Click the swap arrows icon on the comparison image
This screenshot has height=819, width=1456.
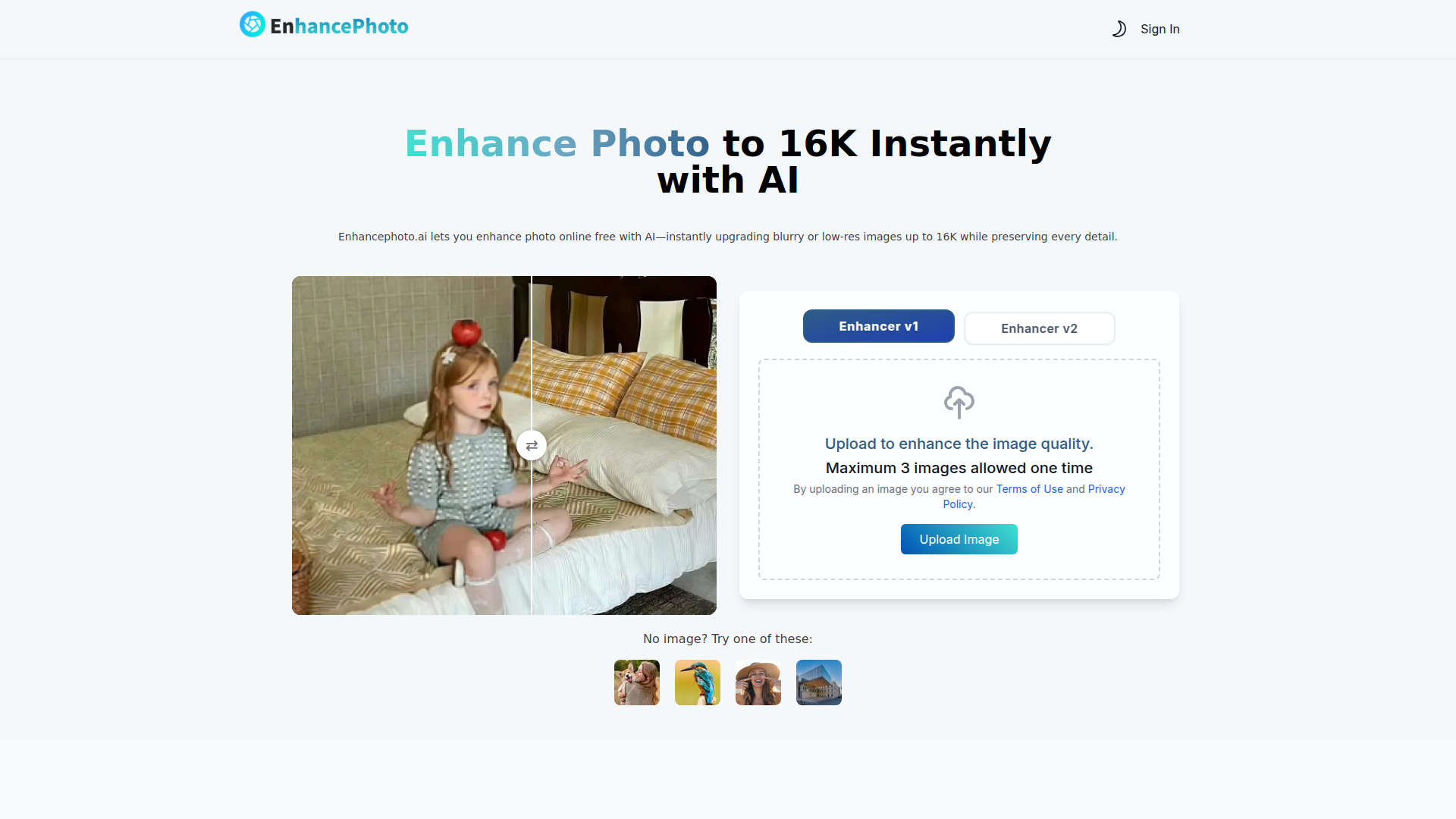coord(531,445)
